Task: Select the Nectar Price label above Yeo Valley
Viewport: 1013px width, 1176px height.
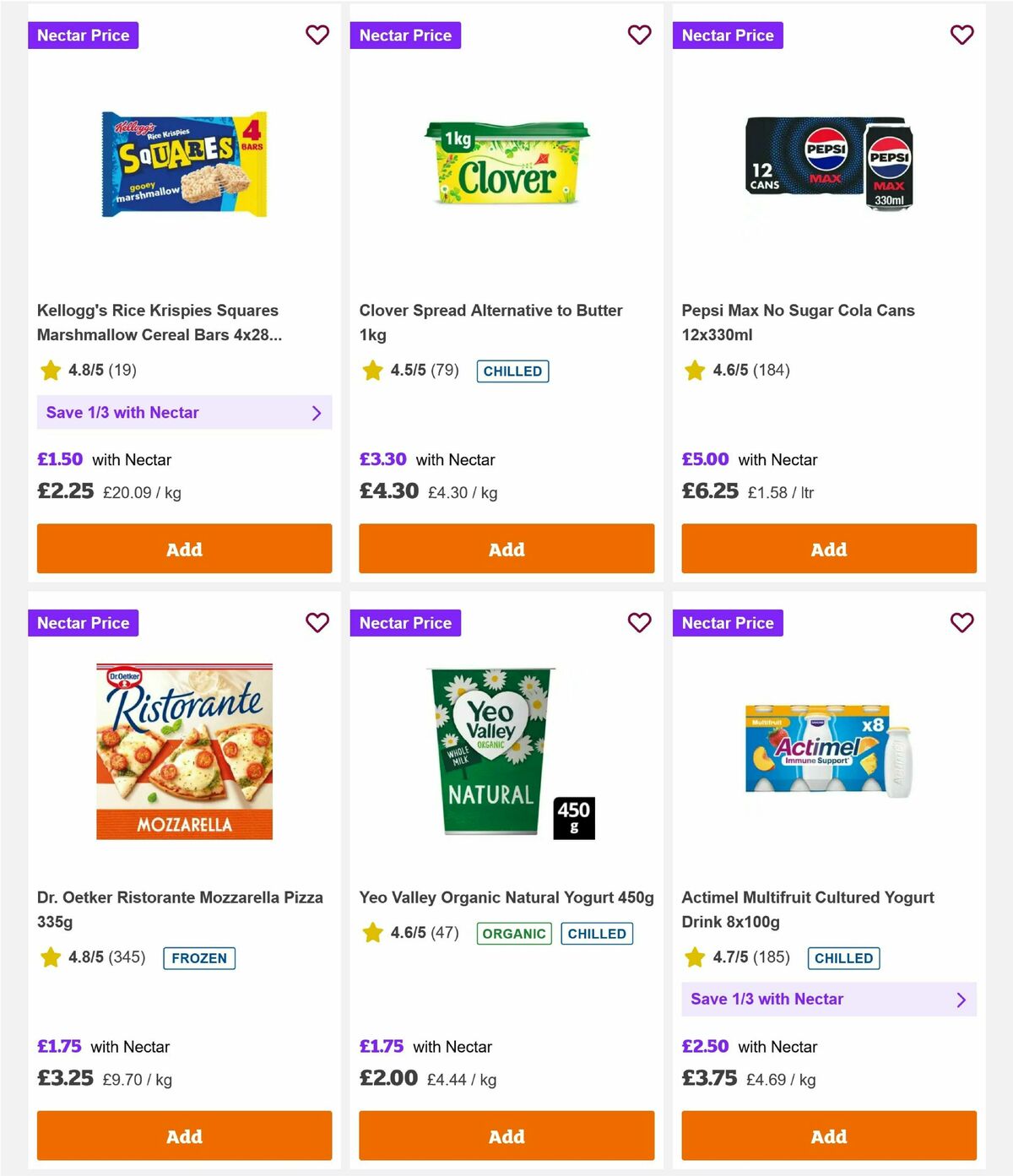Action: click(x=406, y=623)
